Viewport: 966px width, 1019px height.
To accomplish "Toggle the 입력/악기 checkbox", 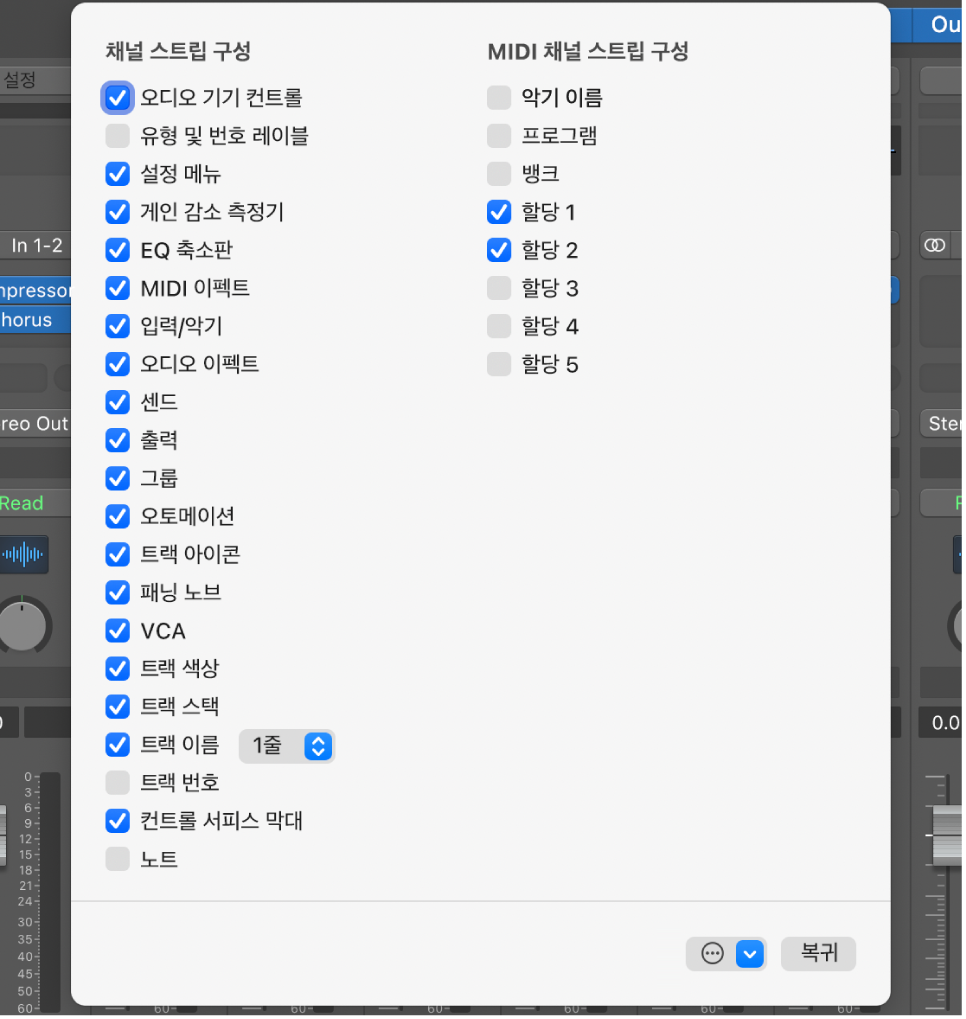I will pyautogui.click(x=118, y=326).
